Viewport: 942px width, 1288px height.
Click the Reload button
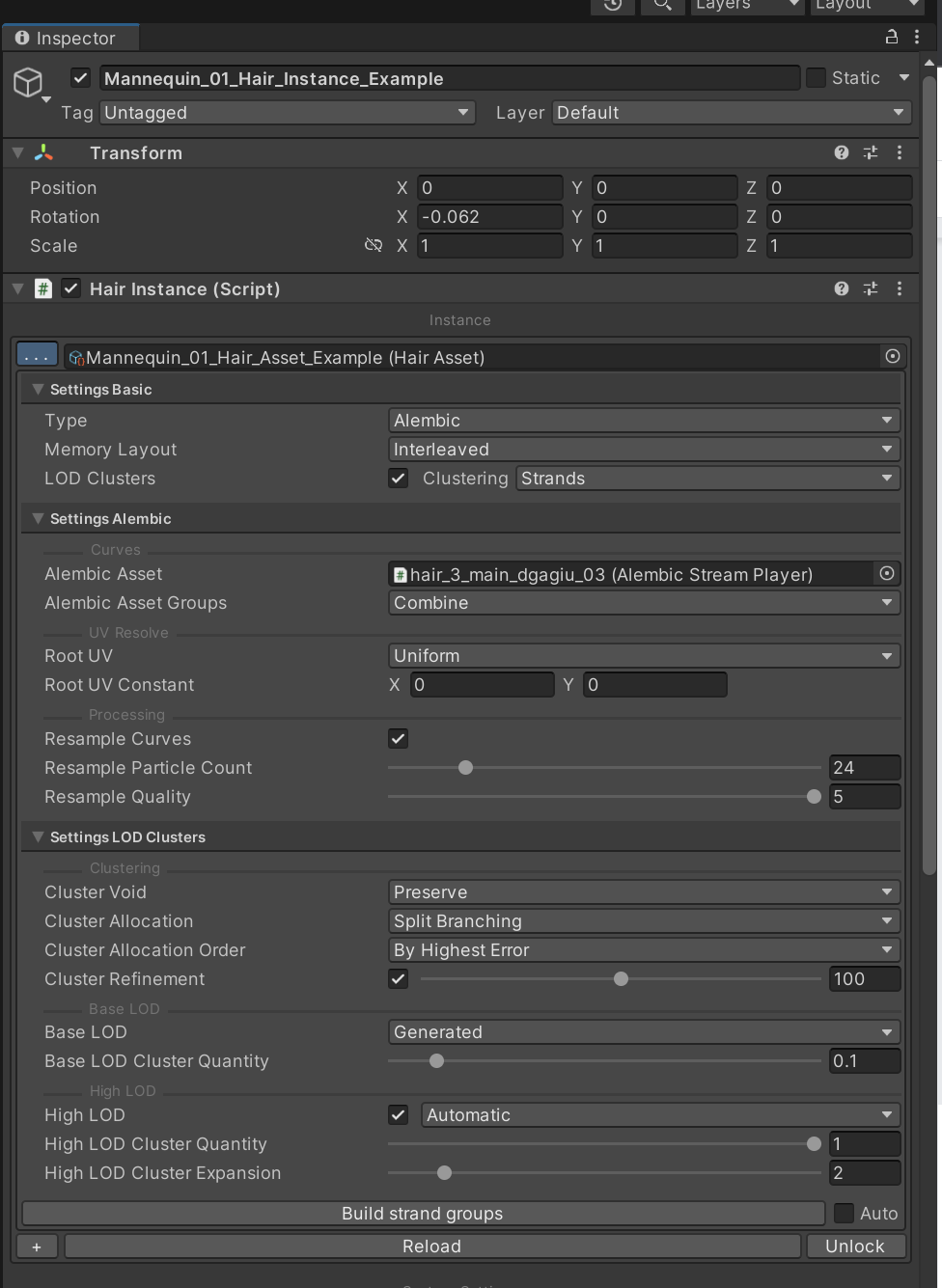[431, 1246]
